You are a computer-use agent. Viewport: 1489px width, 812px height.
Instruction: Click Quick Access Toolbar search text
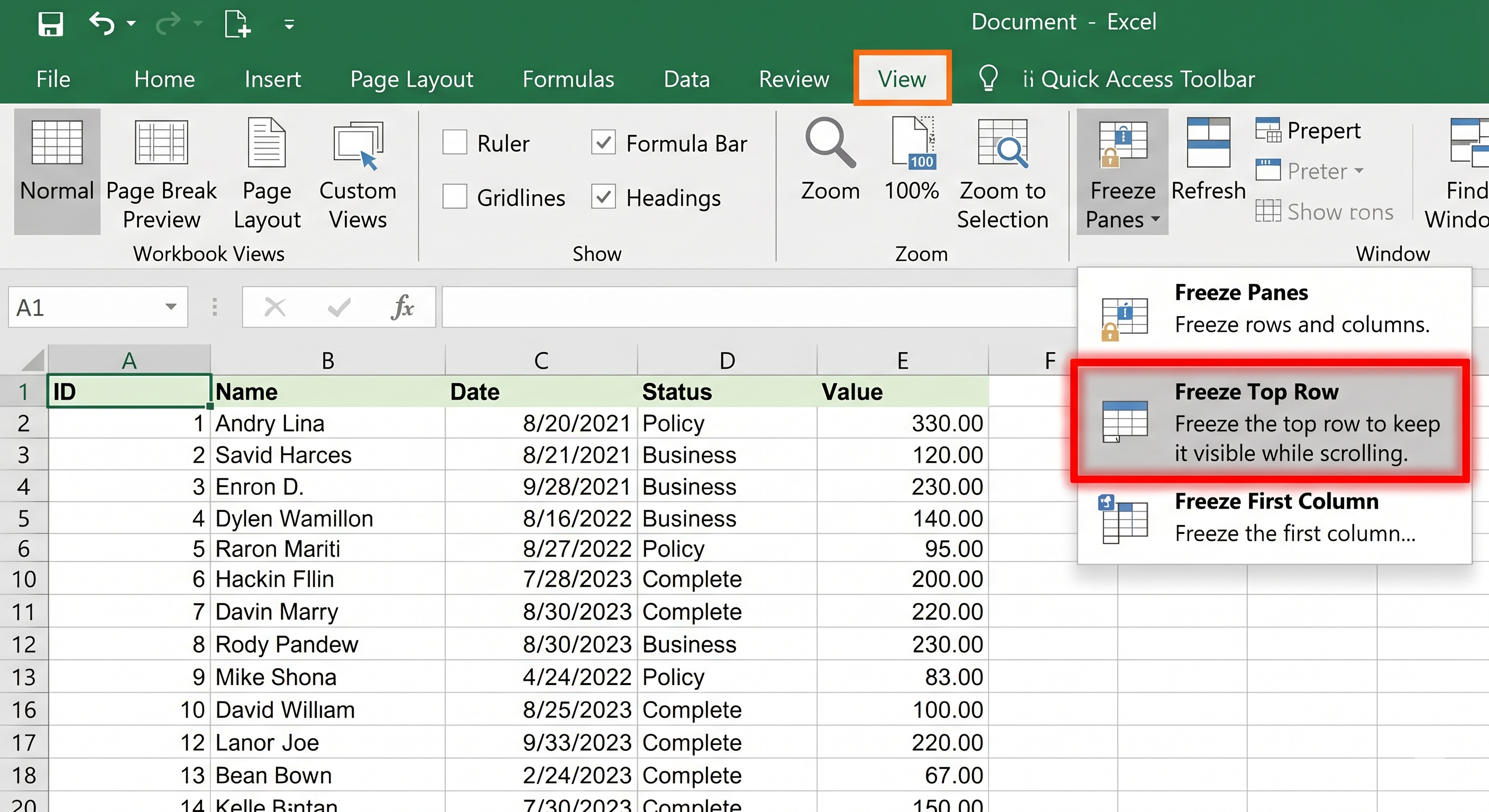click(1148, 79)
